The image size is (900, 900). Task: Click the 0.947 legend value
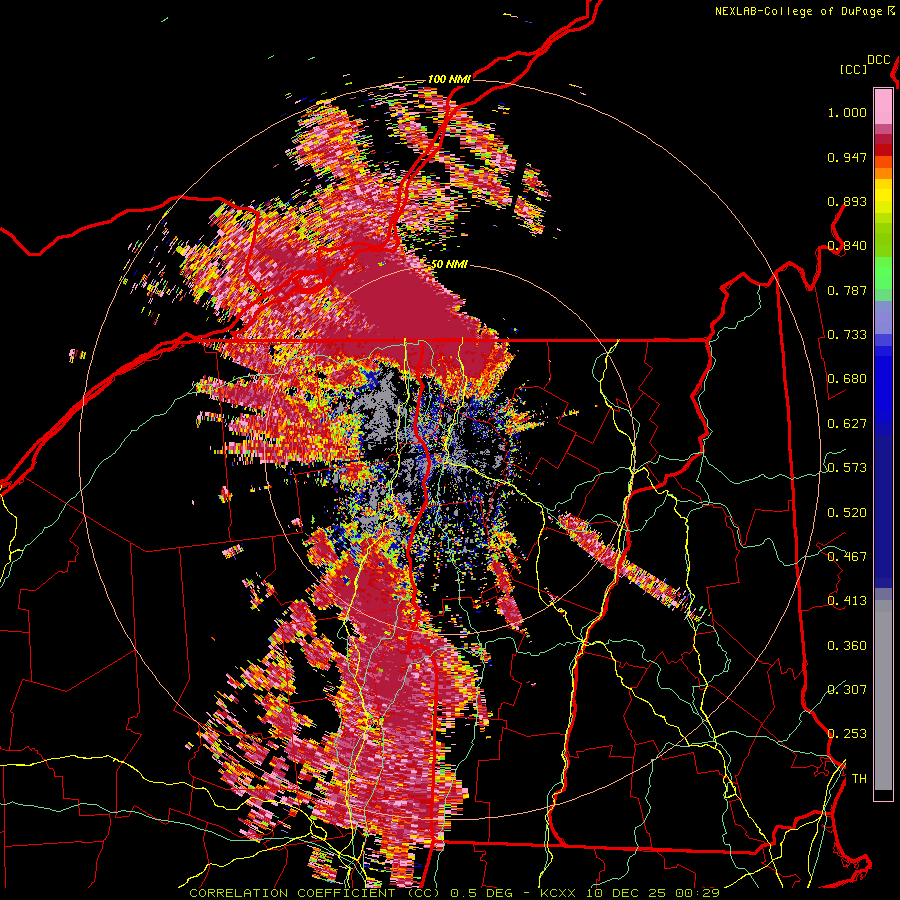click(847, 157)
